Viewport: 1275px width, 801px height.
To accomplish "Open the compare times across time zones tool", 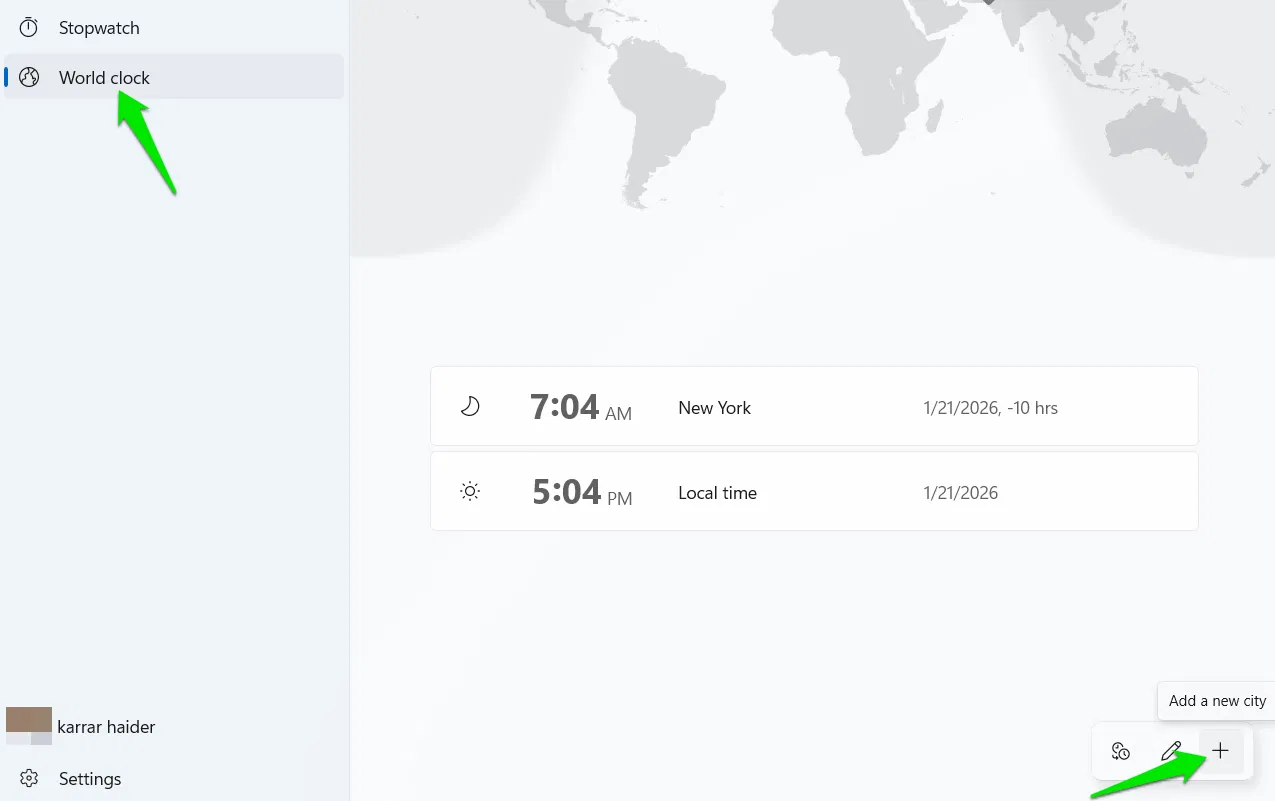I will [1120, 751].
